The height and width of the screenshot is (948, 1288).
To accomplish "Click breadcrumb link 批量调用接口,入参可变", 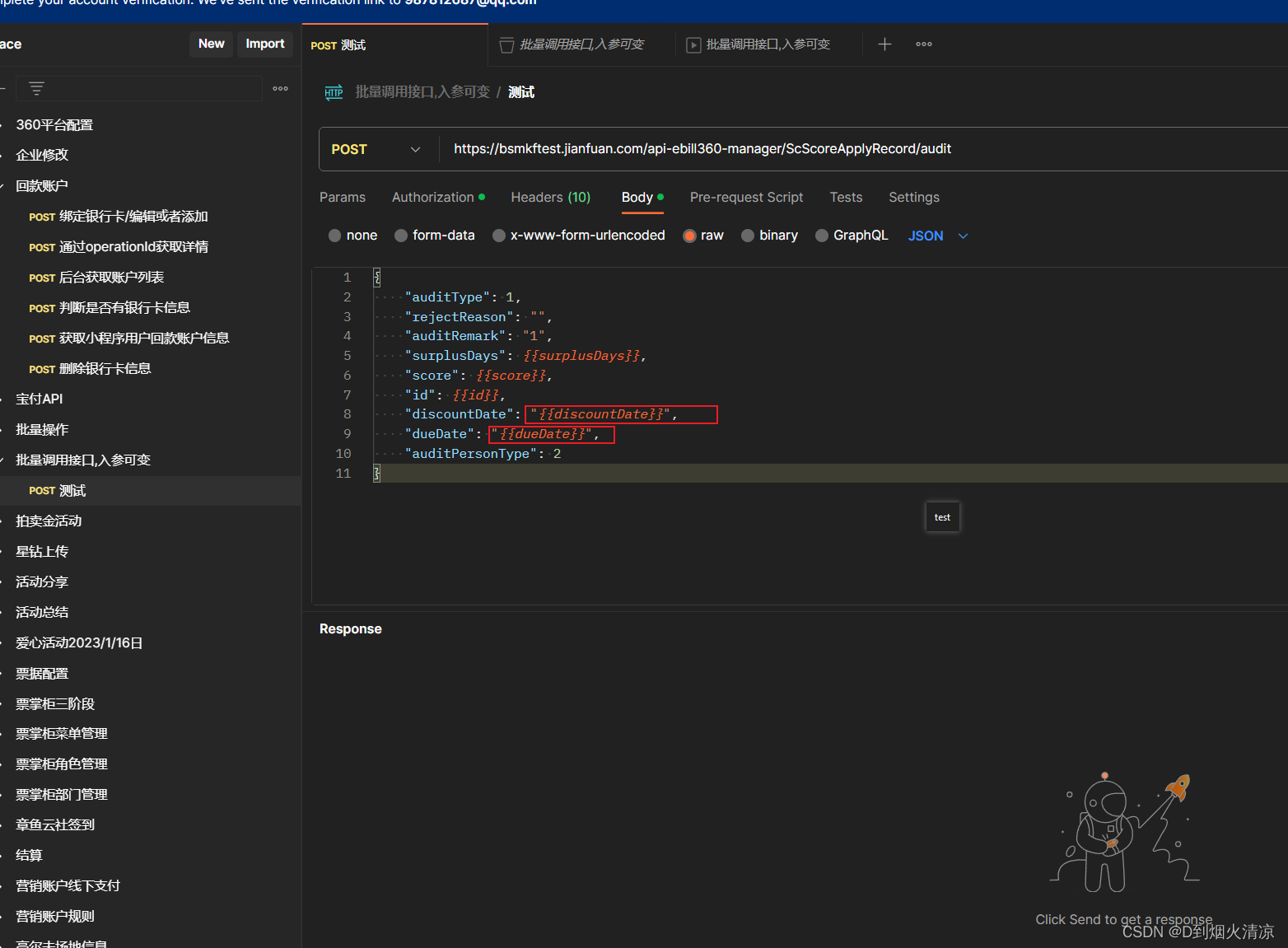I will (422, 92).
